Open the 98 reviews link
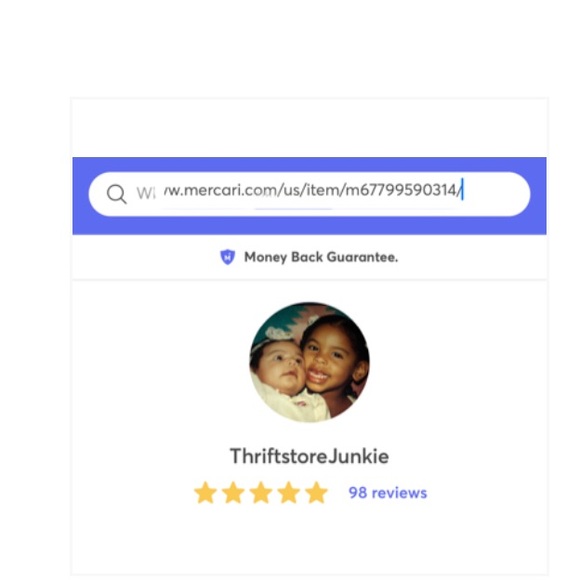The image size is (580, 580). tap(388, 493)
